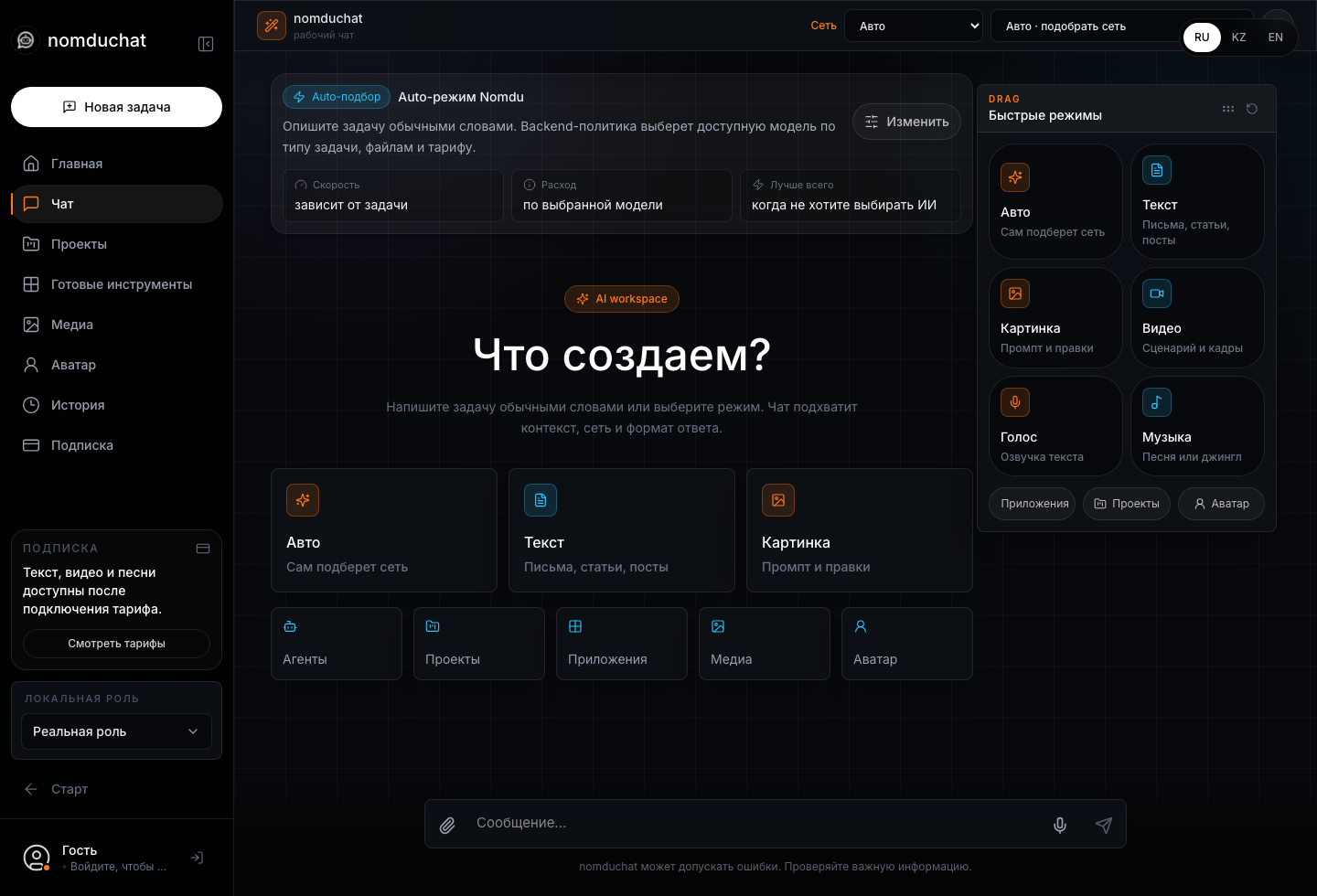Open the Видео quick mode card
Image resolution: width=1317 pixels, height=896 pixels.
tap(1197, 317)
